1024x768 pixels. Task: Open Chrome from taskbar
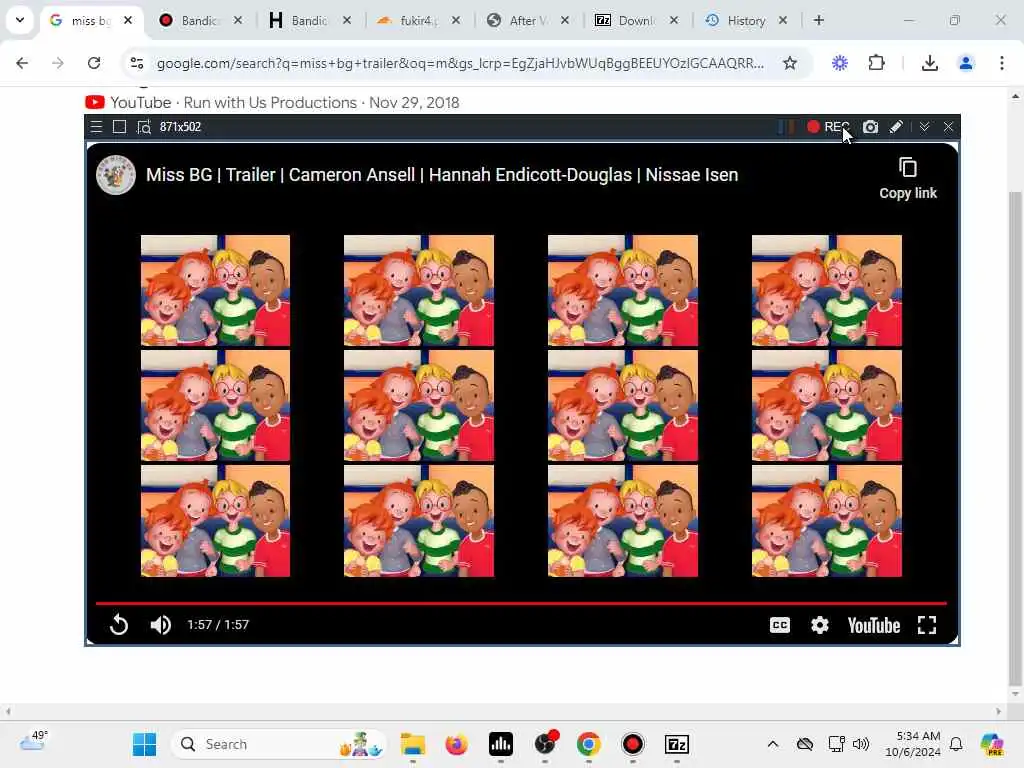pyautogui.click(x=588, y=744)
